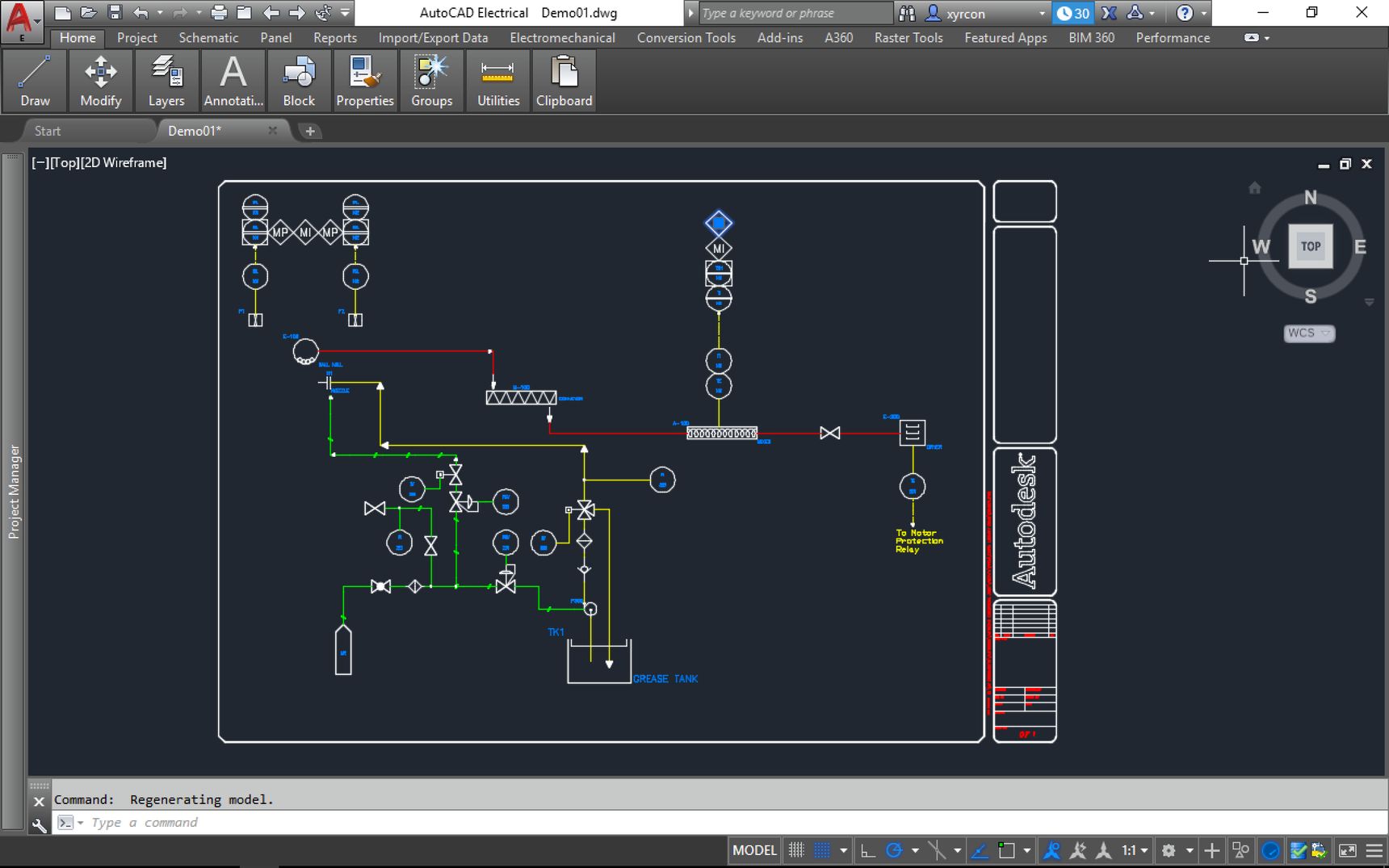Click in the keyword search field
Image resolution: width=1389 pixels, height=868 pixels.
coord(795,13)
